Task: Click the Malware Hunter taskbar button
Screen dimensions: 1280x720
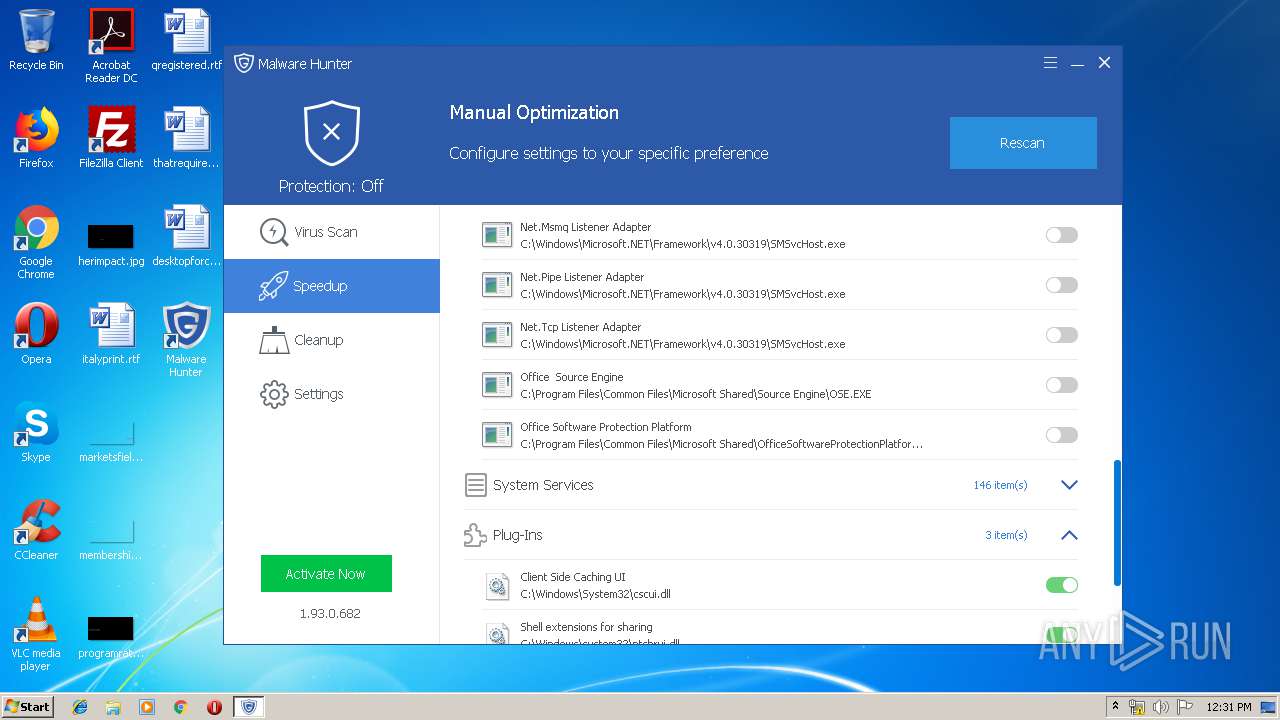Action: click(x=249, y=707)
